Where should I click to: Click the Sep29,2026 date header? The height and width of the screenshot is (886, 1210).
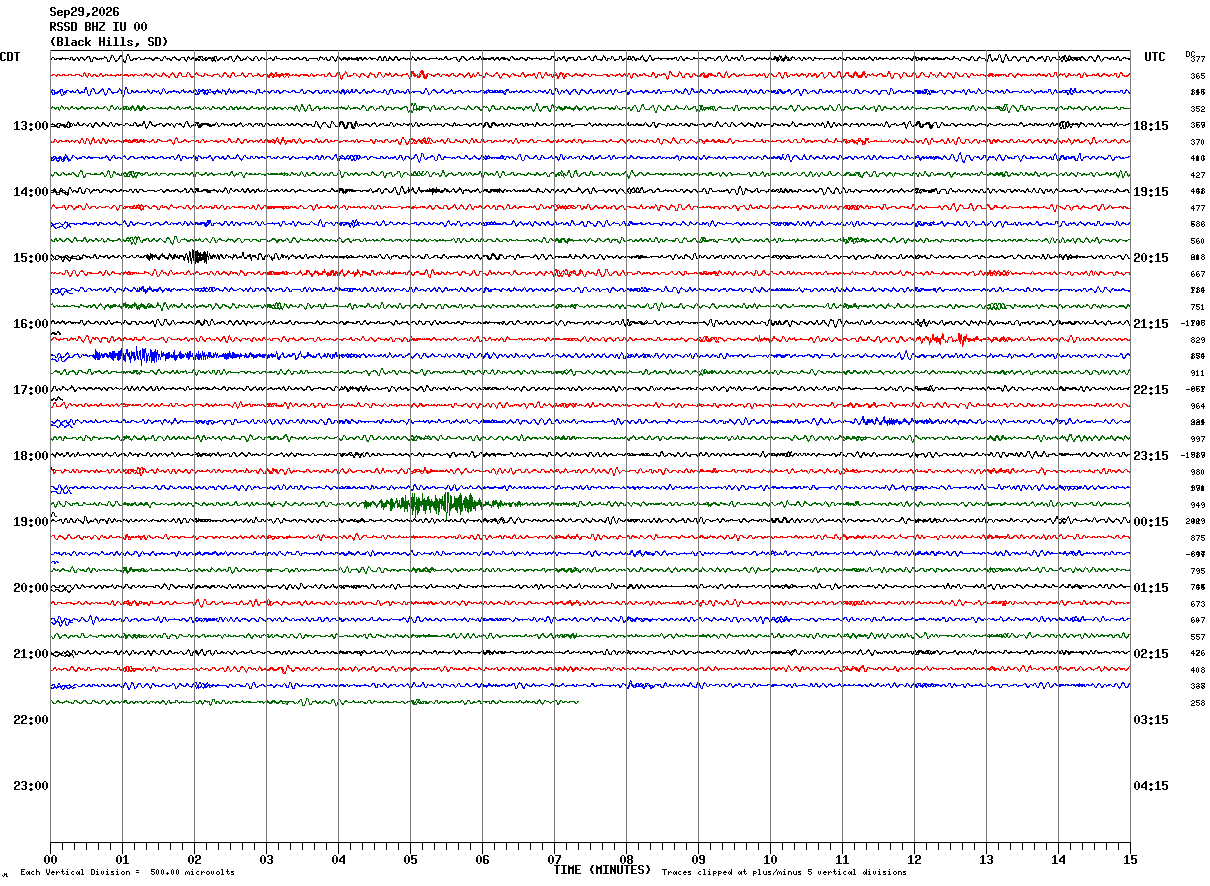(84, 12)
